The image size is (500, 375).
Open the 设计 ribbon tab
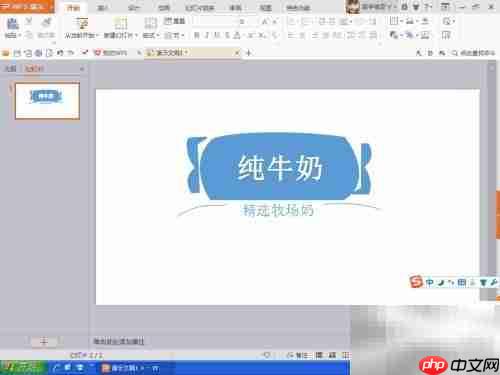133,7
